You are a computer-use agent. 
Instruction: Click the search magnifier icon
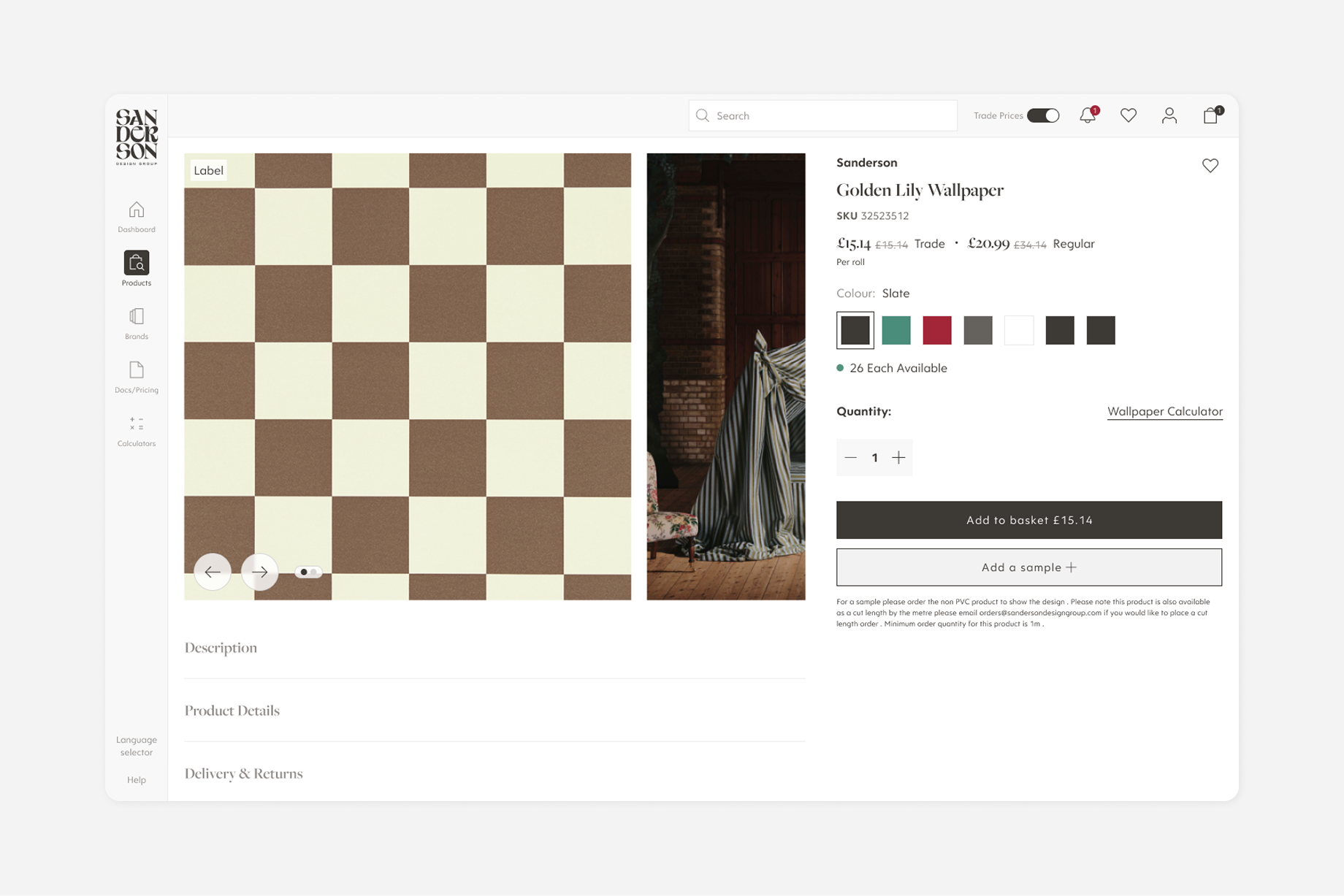[x=703, y=115]
